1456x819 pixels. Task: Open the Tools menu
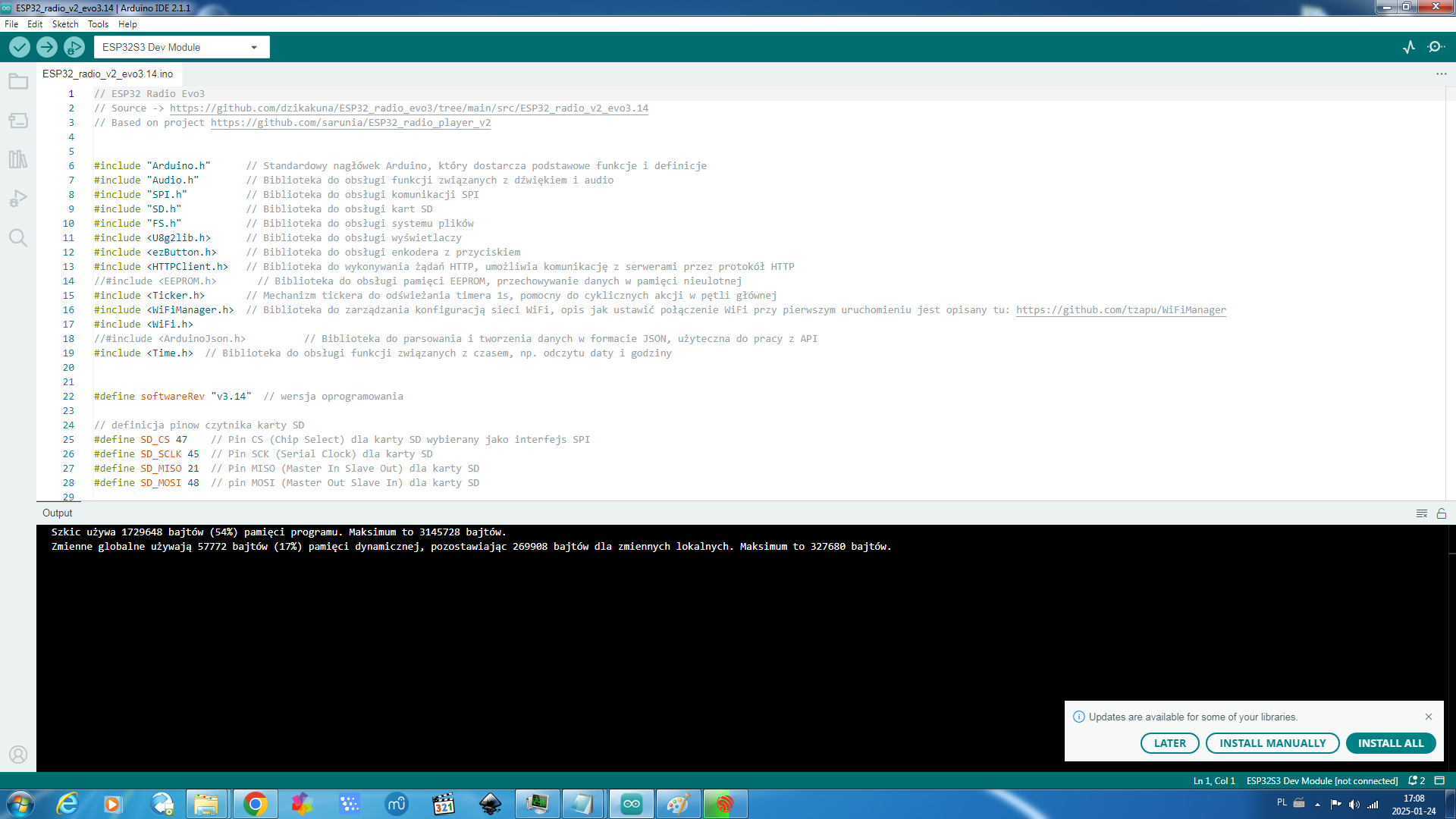(x=98, y=24)
